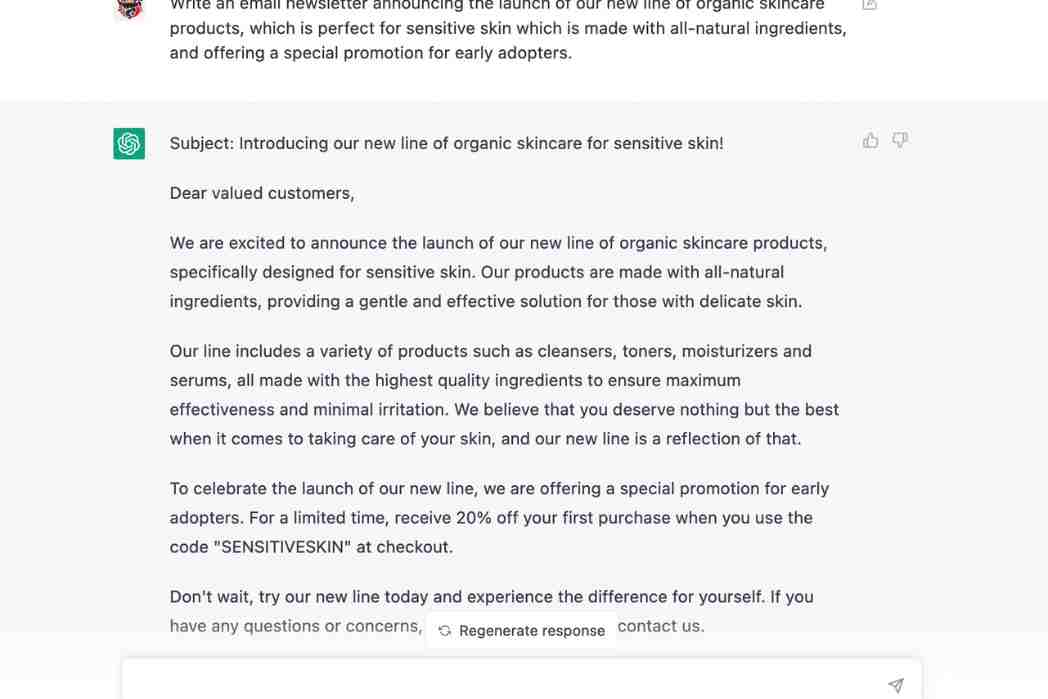Click the edit pencil beside your prompt

click(869, 5)
